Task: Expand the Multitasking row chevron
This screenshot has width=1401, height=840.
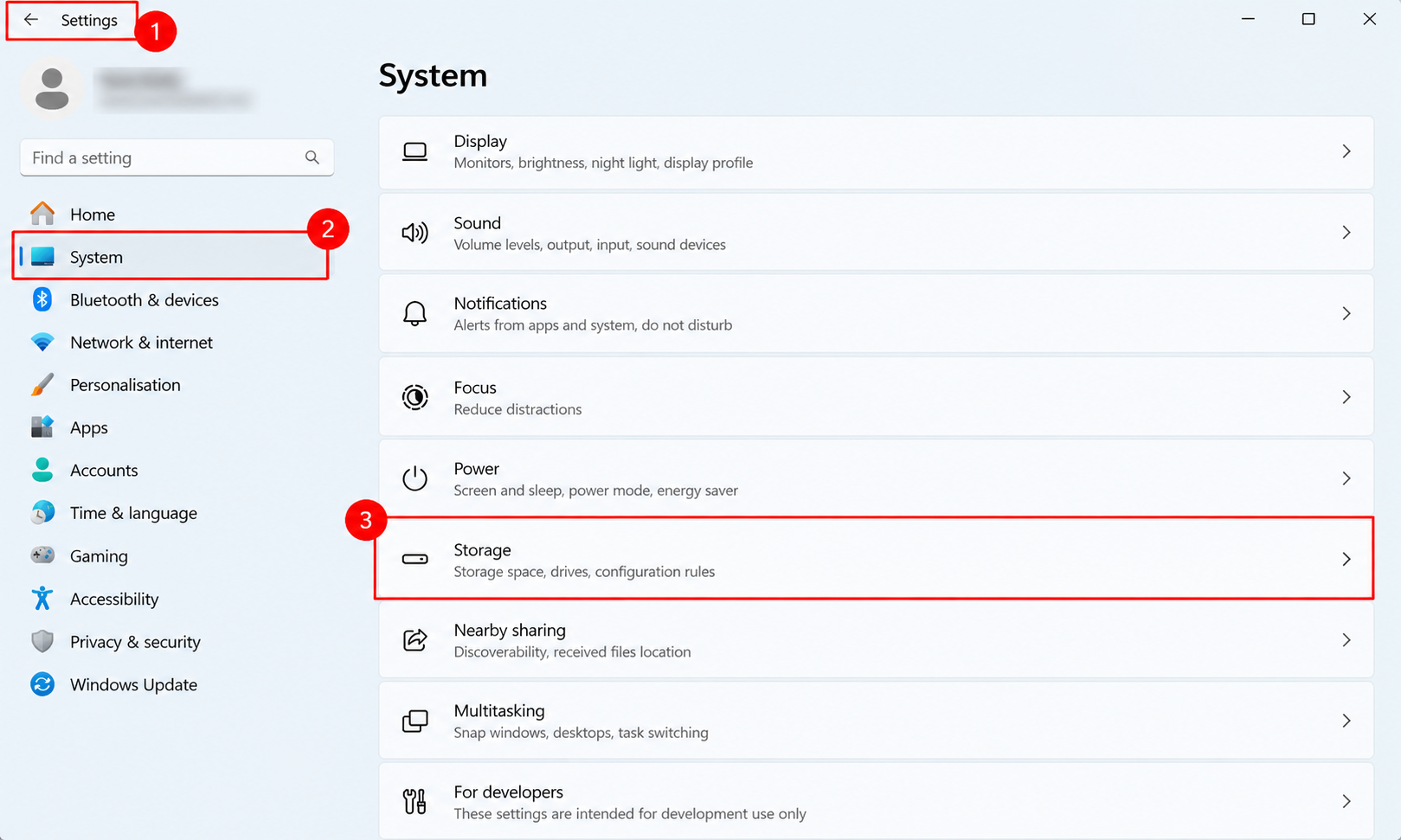Action: pyautogui.click(x=1346, y=721)
